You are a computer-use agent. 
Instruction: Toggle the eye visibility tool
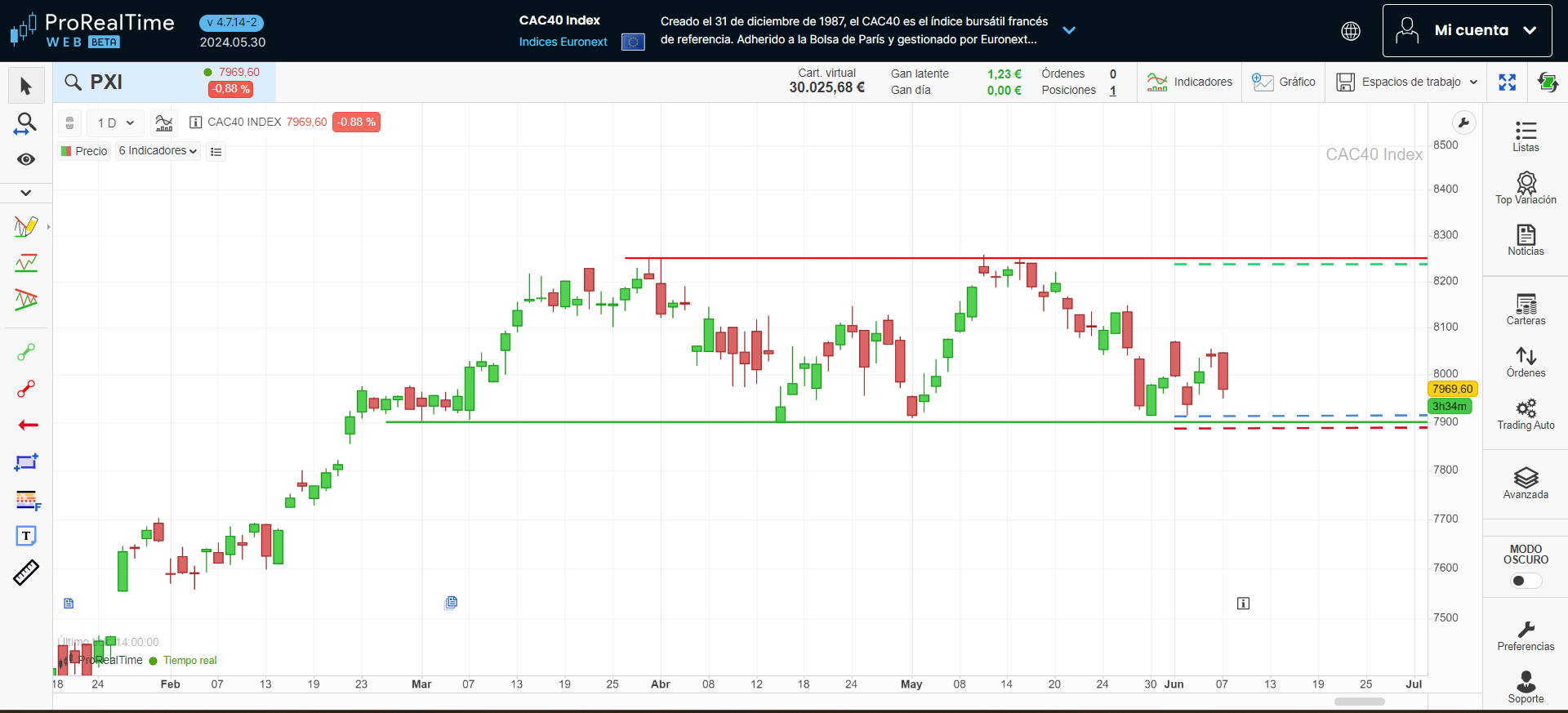point(26,159)
